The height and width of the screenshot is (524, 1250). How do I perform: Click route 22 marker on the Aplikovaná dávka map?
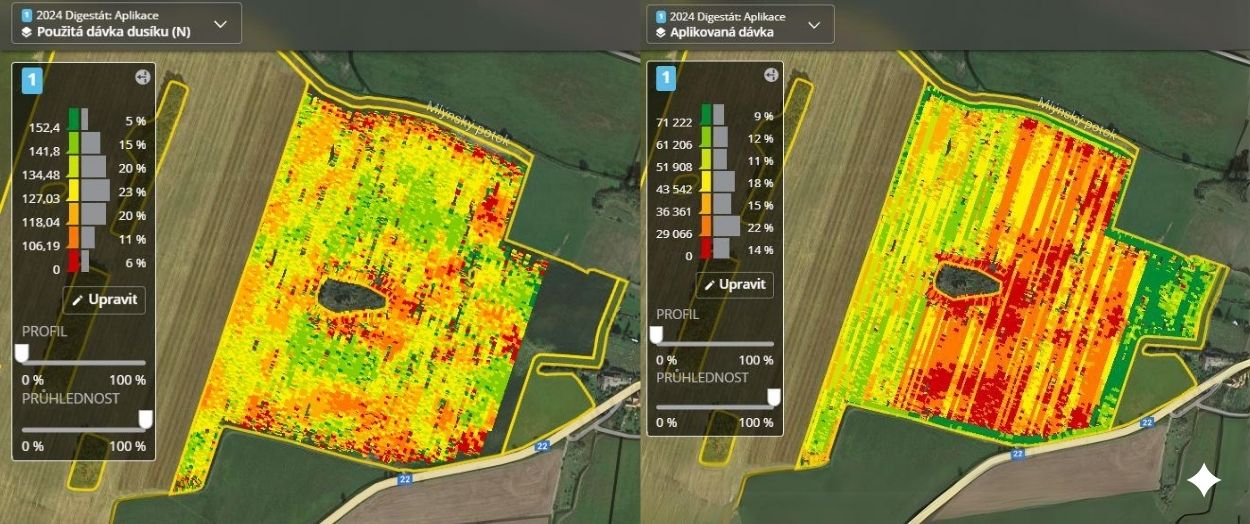tap(1146, 423)
